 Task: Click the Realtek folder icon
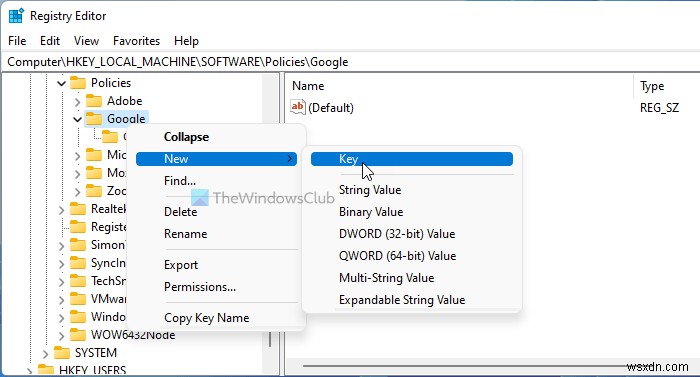pos(78,209)
